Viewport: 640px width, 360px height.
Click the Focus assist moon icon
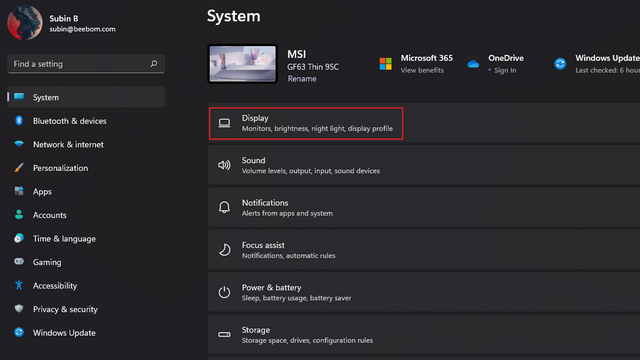click(224, 249)
